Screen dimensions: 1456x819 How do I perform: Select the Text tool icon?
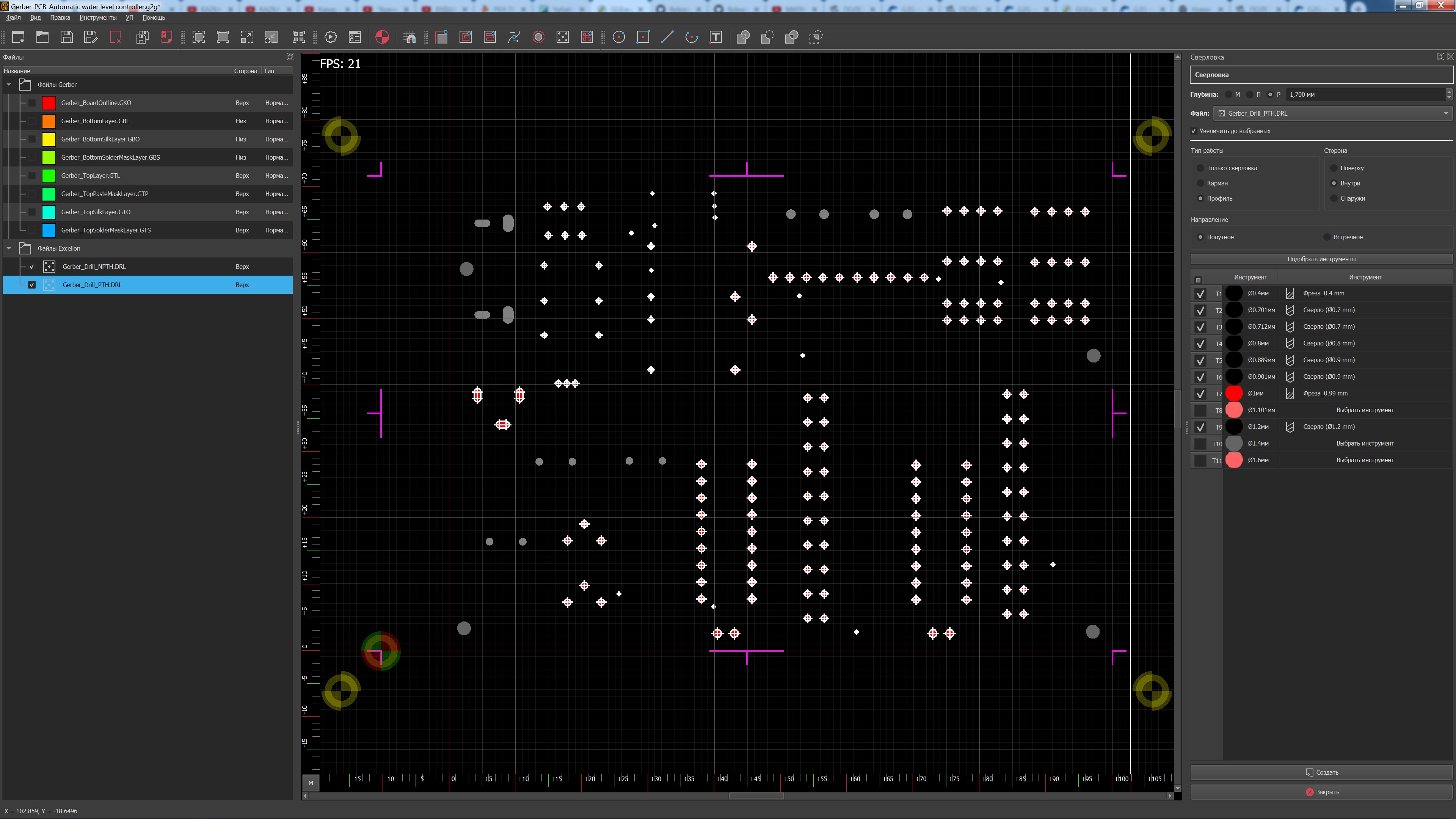coord(715,37)
